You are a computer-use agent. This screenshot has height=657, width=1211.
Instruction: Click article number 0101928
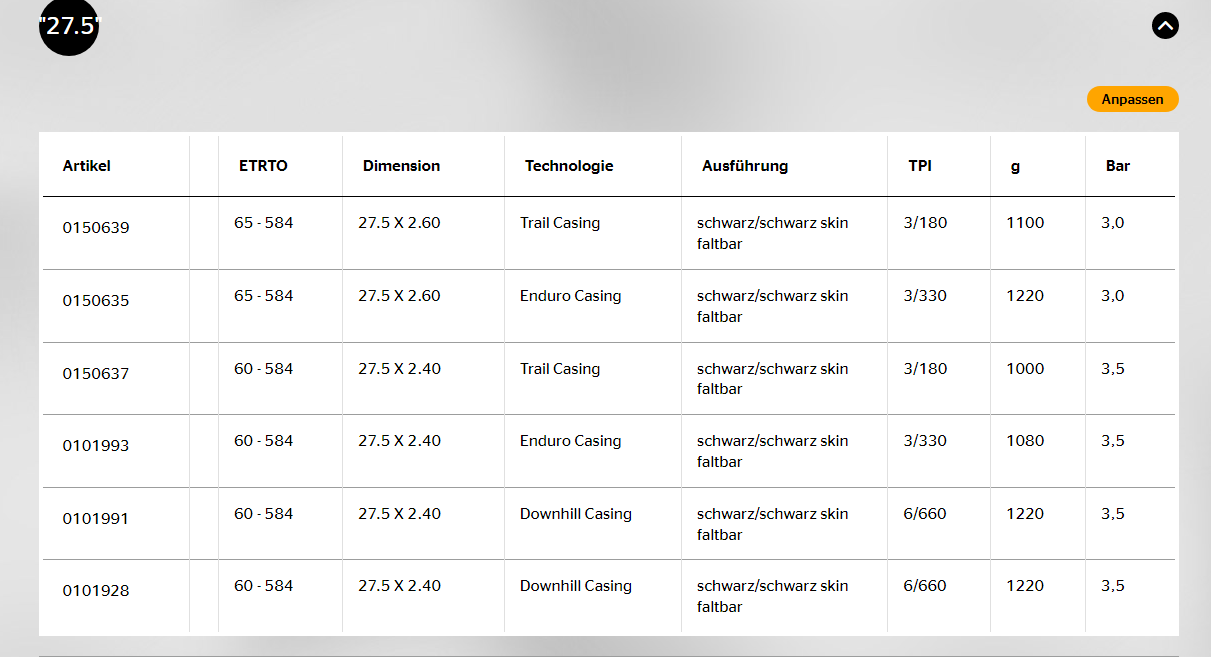tap(96, 591)
